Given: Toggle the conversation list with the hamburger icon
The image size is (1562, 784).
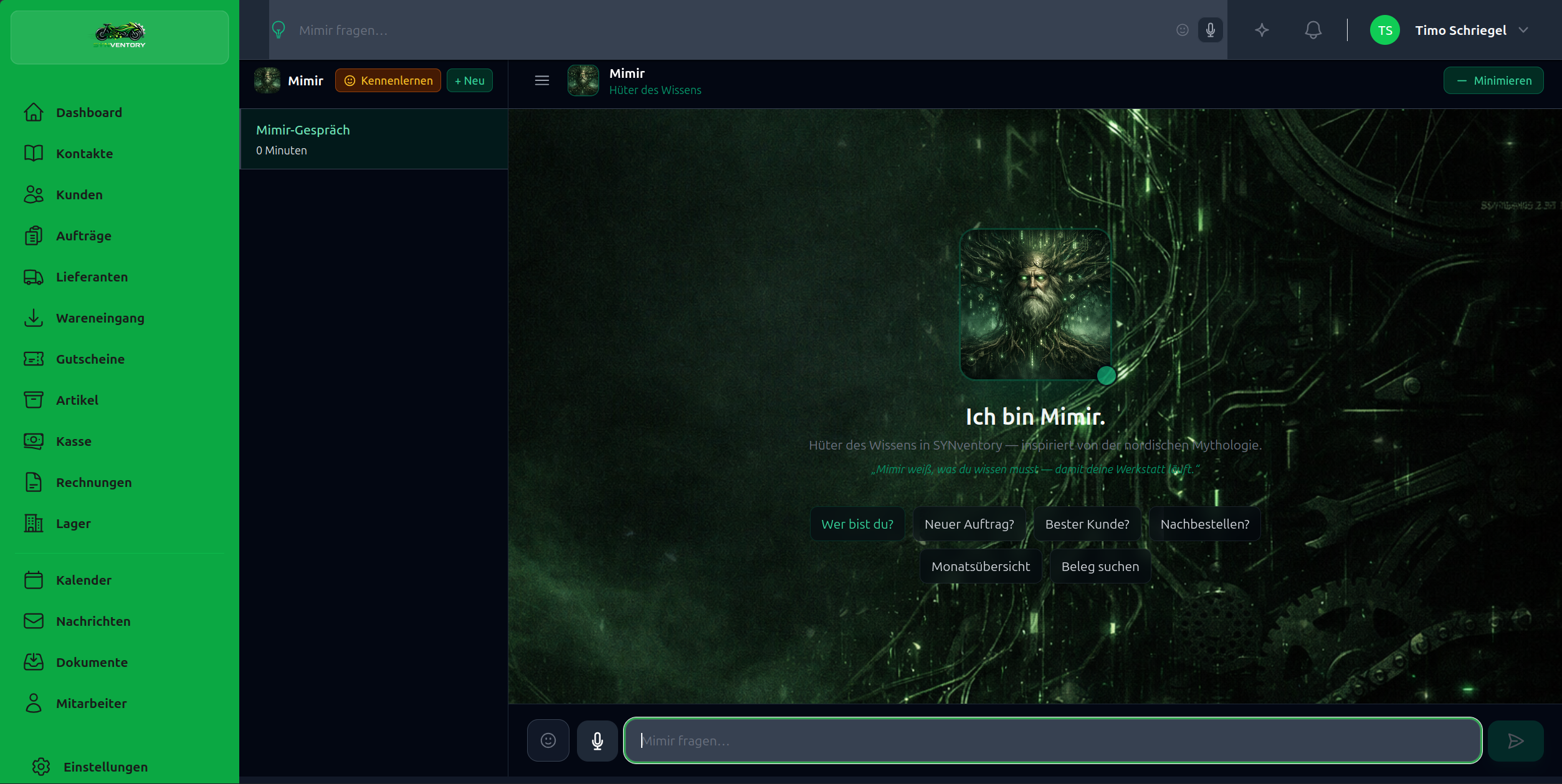Looking at the screenshot, I should click(541, 80).
